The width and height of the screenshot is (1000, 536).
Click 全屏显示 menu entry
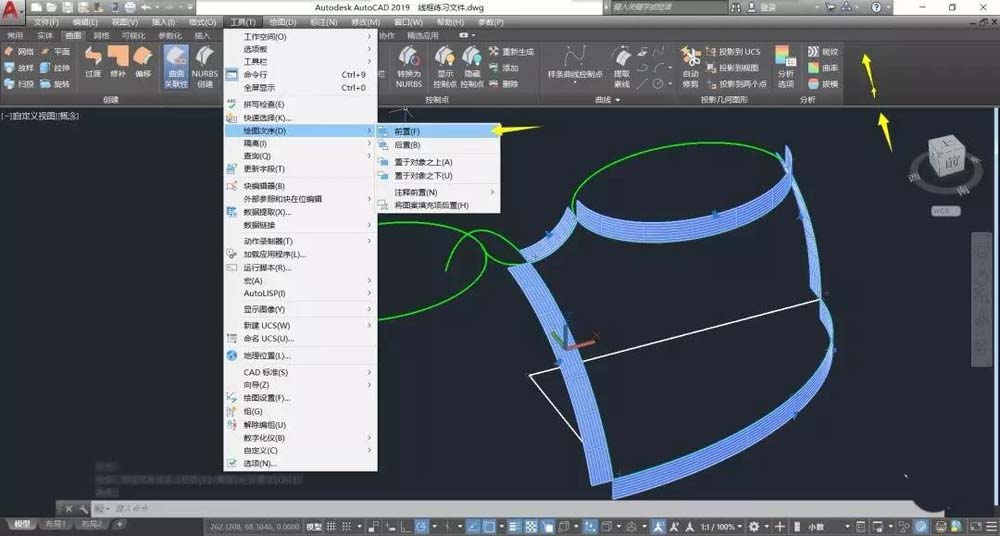pos(300,87)
